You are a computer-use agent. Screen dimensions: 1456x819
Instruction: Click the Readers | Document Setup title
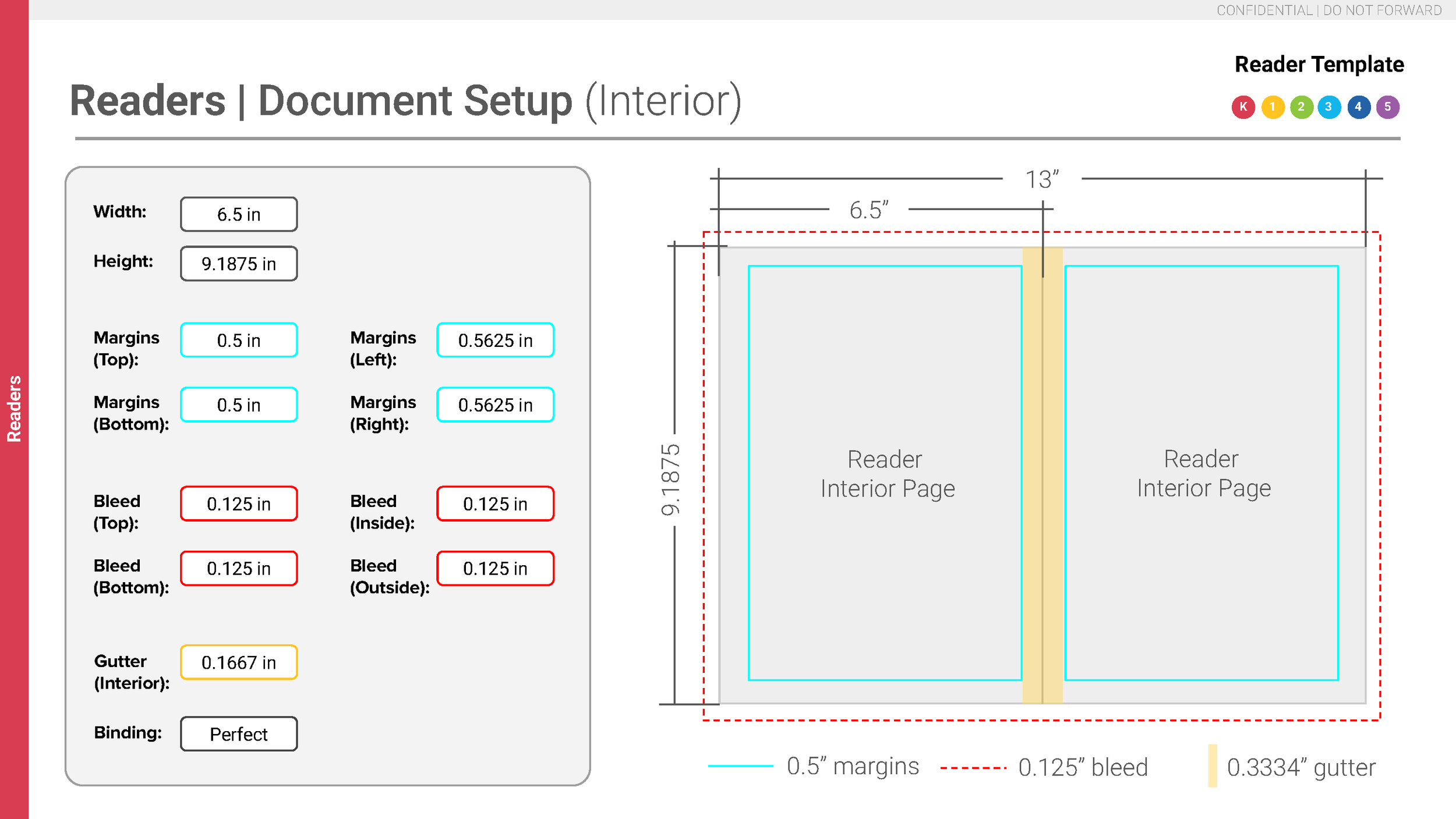(405, 102)
